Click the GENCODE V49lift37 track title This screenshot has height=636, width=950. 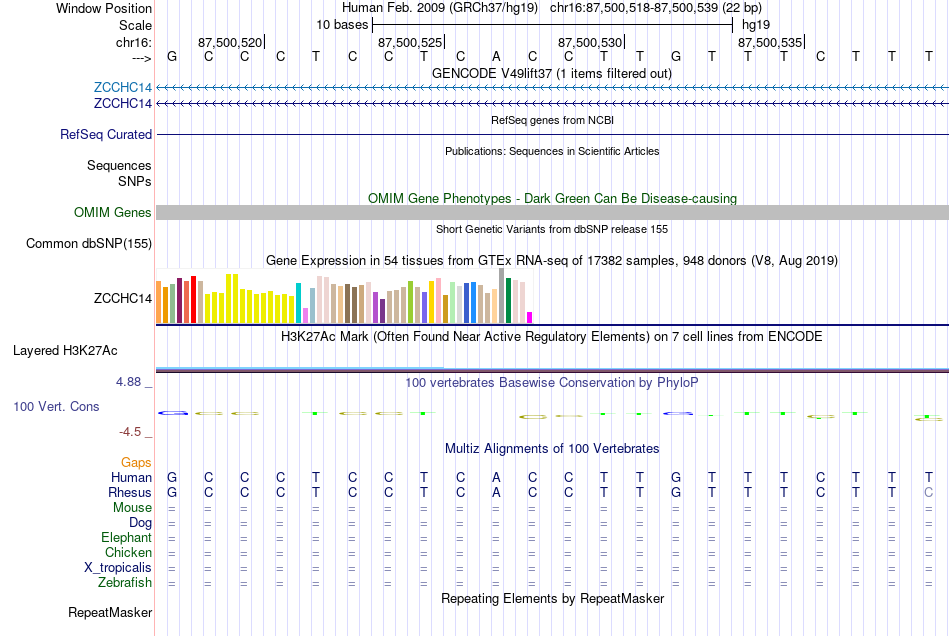coord(552,73)
